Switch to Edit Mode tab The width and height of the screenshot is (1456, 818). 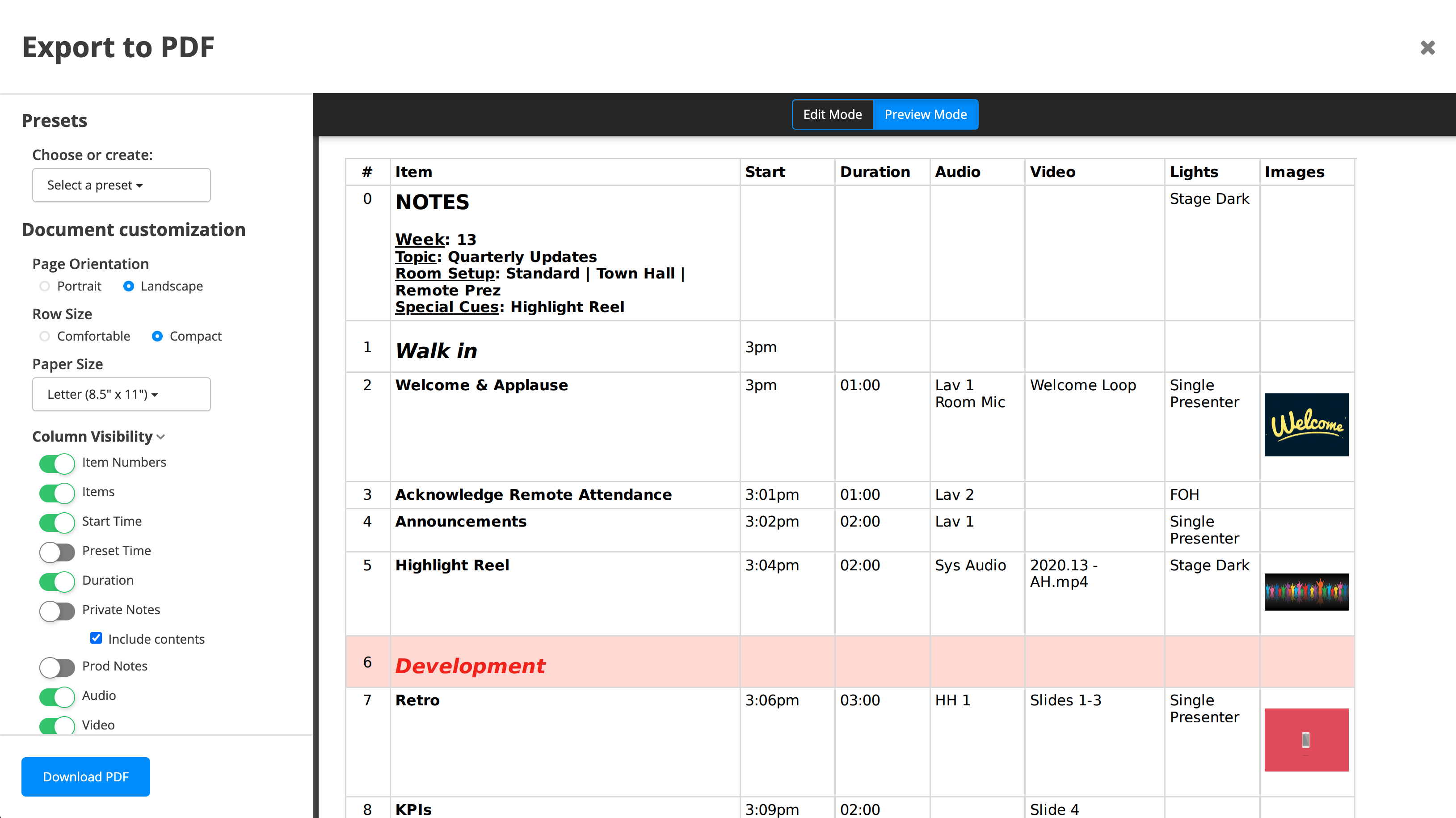point(832,114)
